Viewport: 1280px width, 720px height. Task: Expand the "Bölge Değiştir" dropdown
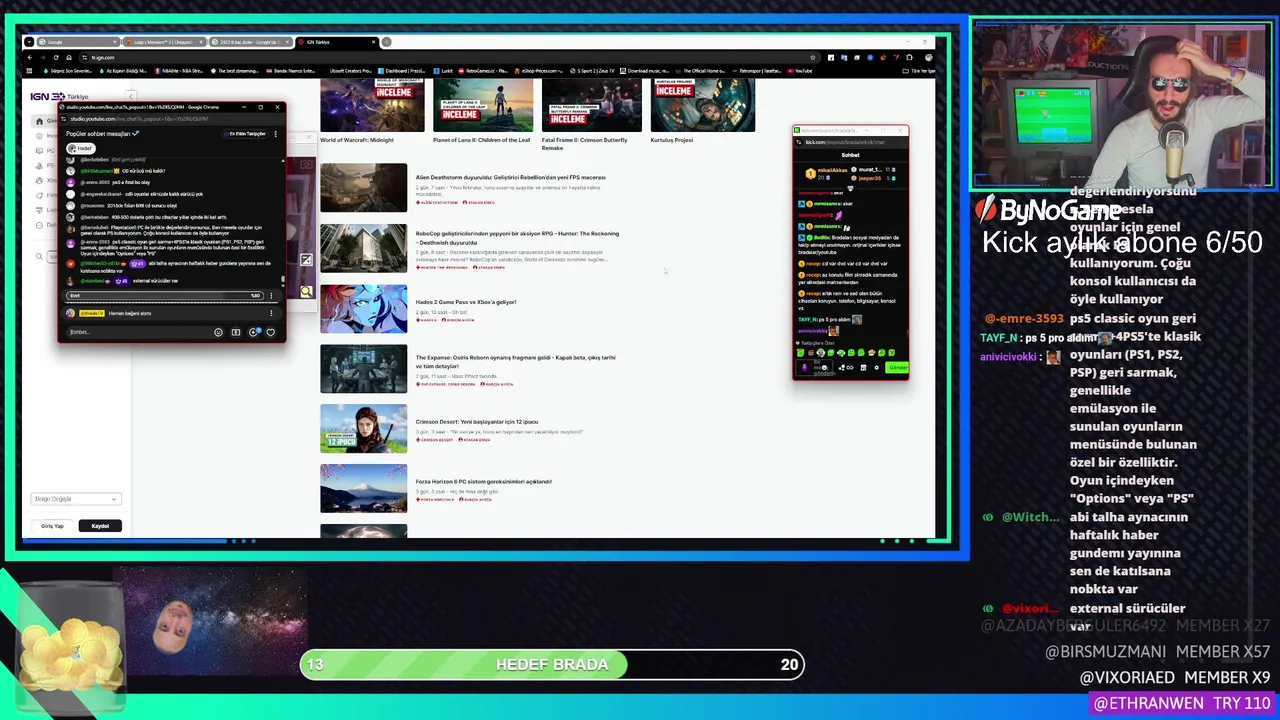click(x=75, y=499)
